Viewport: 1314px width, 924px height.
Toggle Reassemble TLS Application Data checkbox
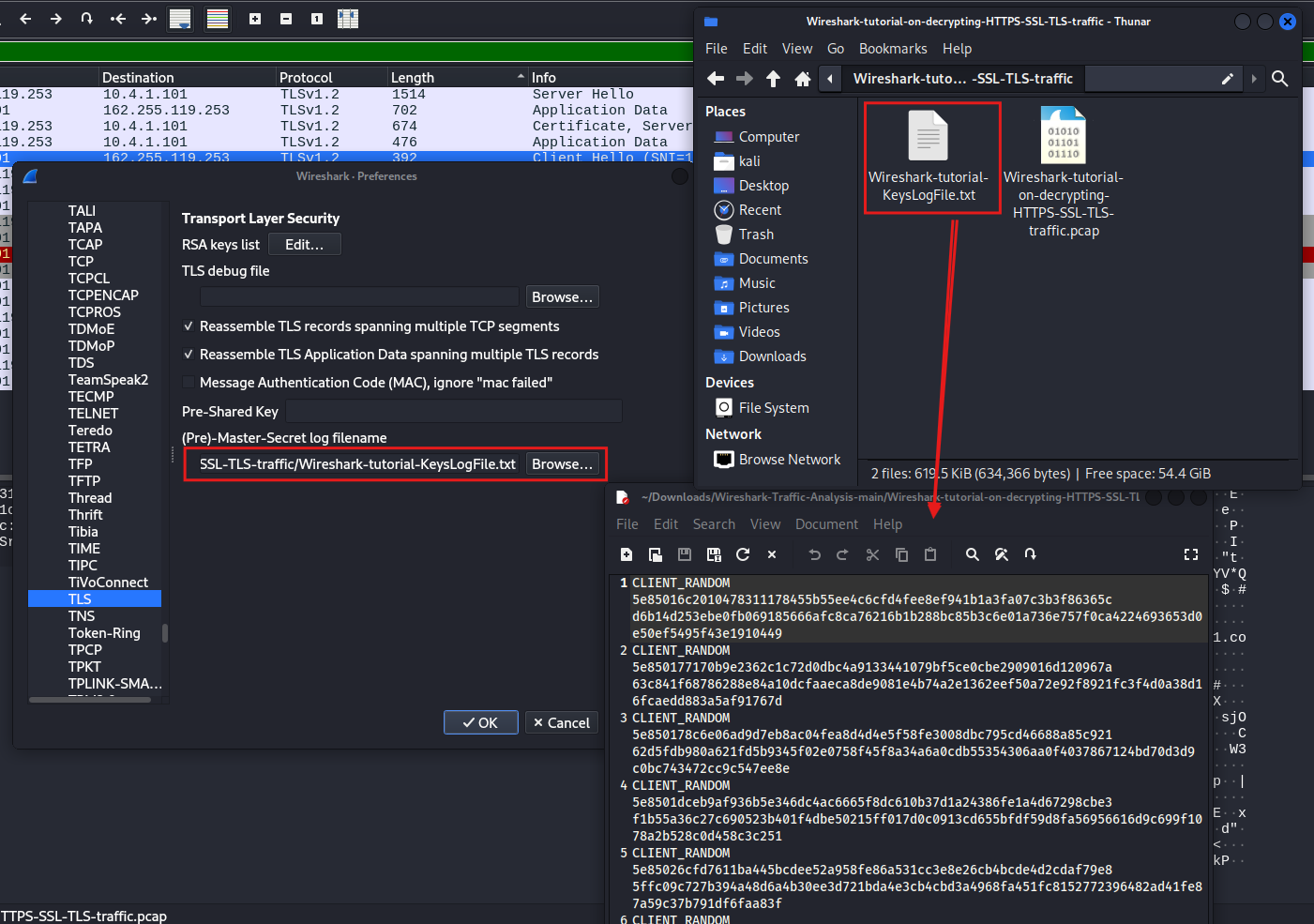pos(189,355)
